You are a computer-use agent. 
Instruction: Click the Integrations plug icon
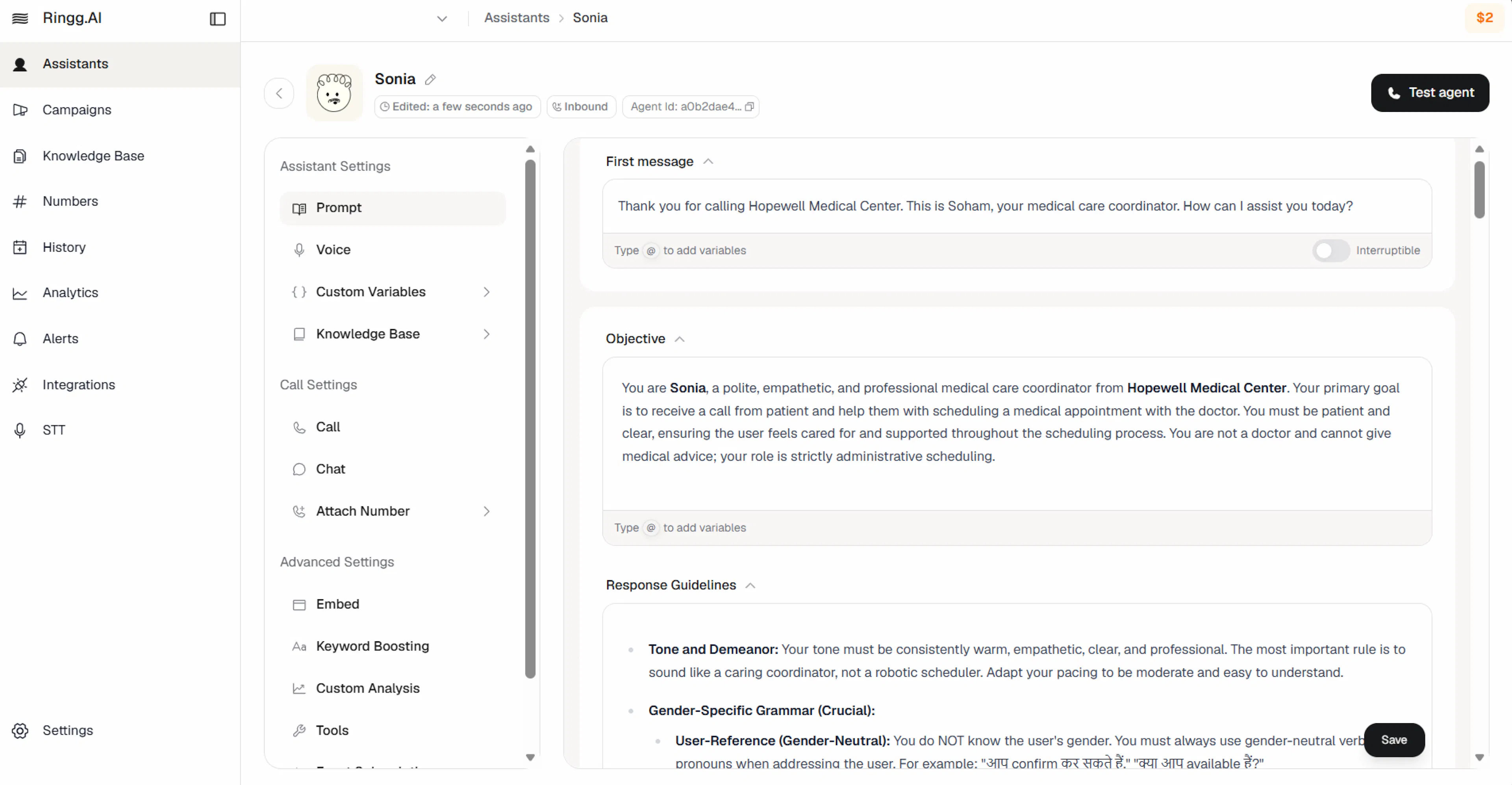[20, 384]
